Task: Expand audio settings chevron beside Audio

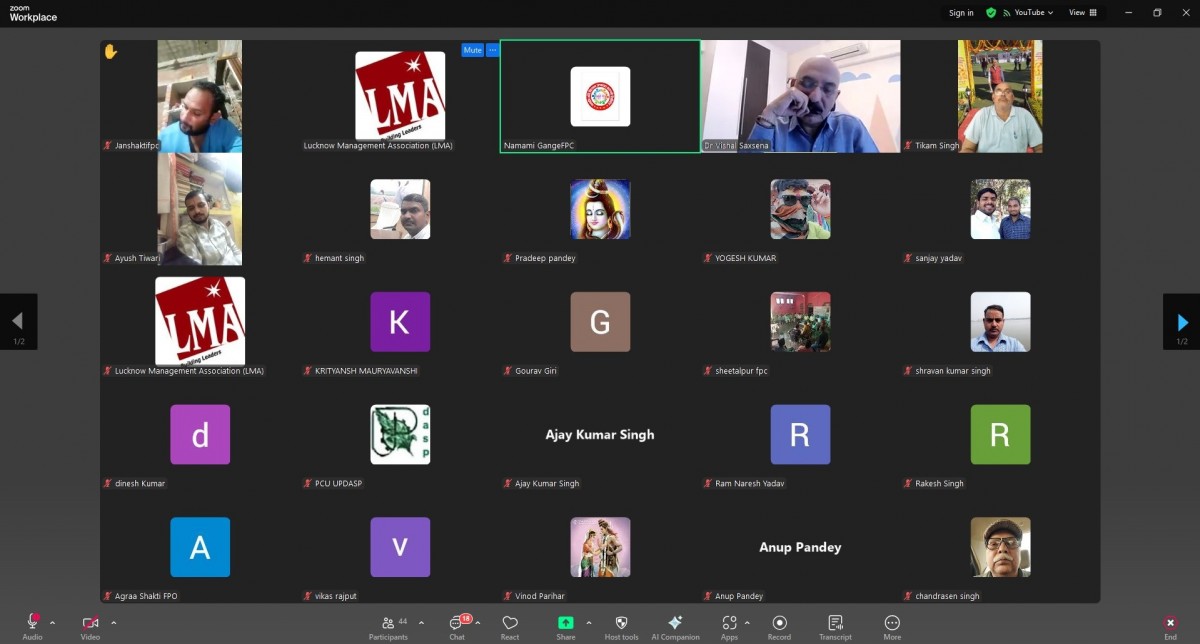Action: click(53, 622)
